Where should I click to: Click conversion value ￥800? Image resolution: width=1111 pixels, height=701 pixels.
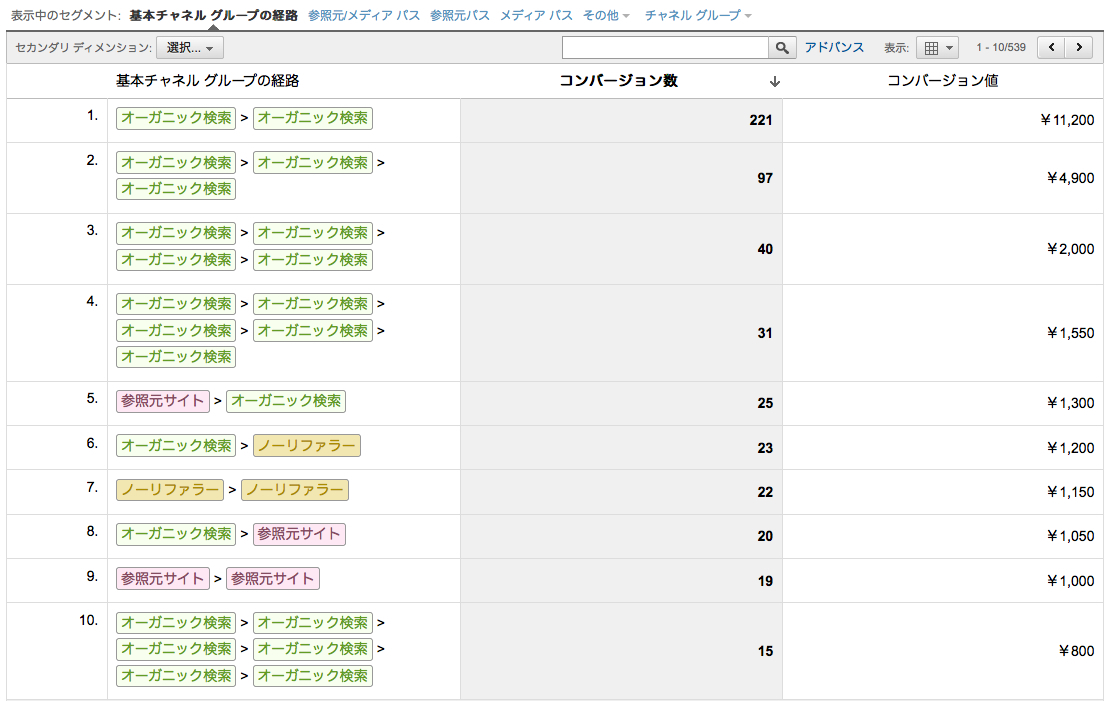click(1076, 651)
